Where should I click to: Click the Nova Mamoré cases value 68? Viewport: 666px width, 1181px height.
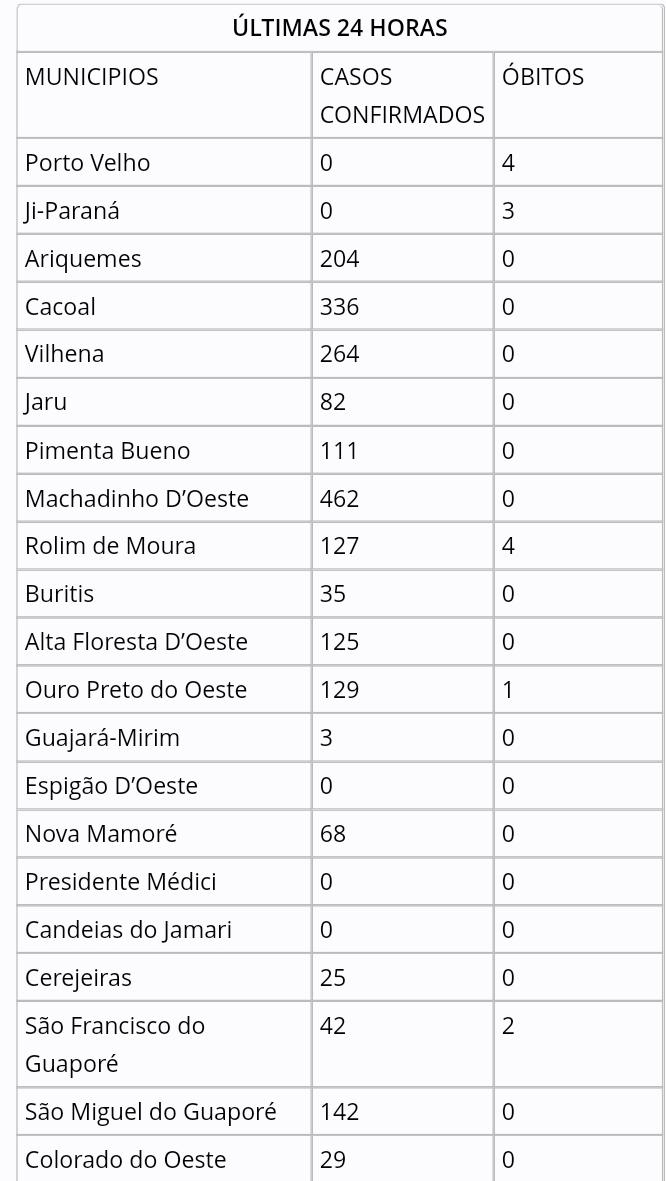tap(333, 833)
